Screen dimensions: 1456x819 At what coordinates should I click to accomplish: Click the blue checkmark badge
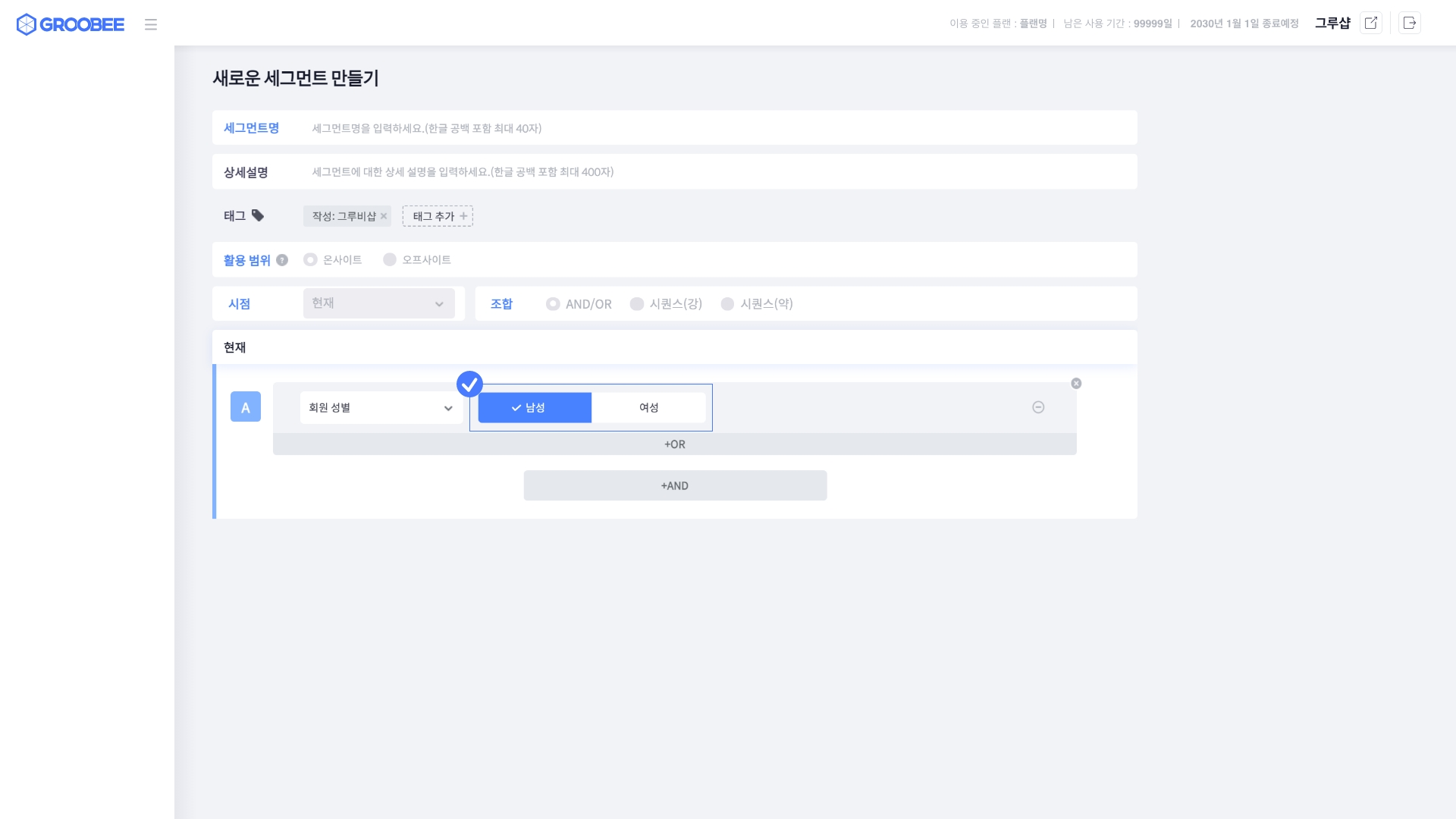[469, 384]
